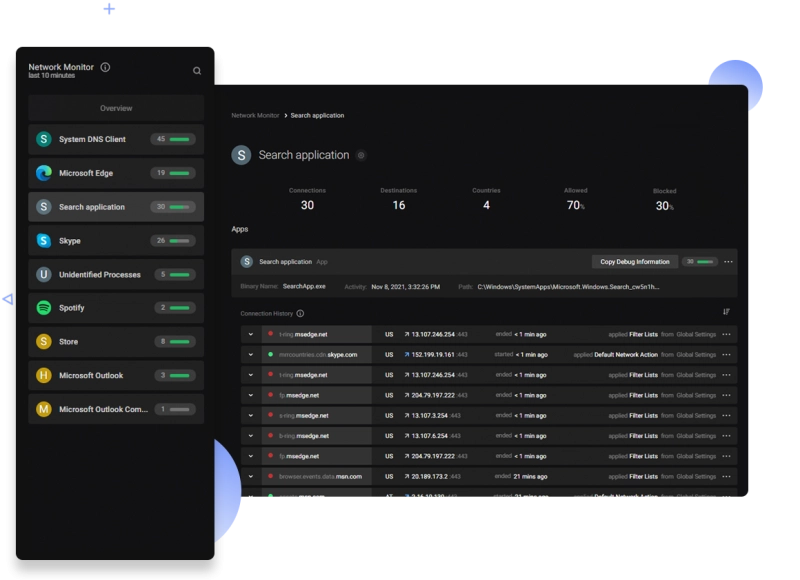The image size is (800, 580).
Task: Click the outbound arrow beside 13.107.6.254
Action: pyautogui.click(x=407, y=436)
